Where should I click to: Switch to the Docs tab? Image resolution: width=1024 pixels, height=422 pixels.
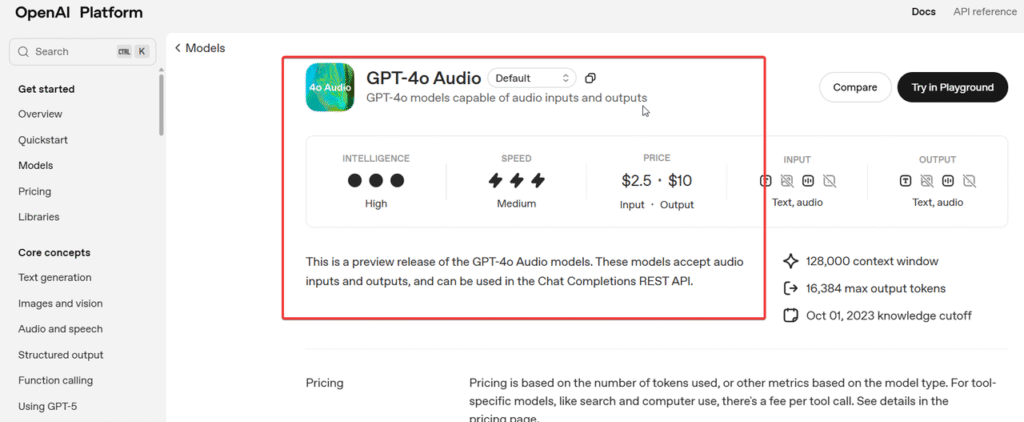(923, 12)
